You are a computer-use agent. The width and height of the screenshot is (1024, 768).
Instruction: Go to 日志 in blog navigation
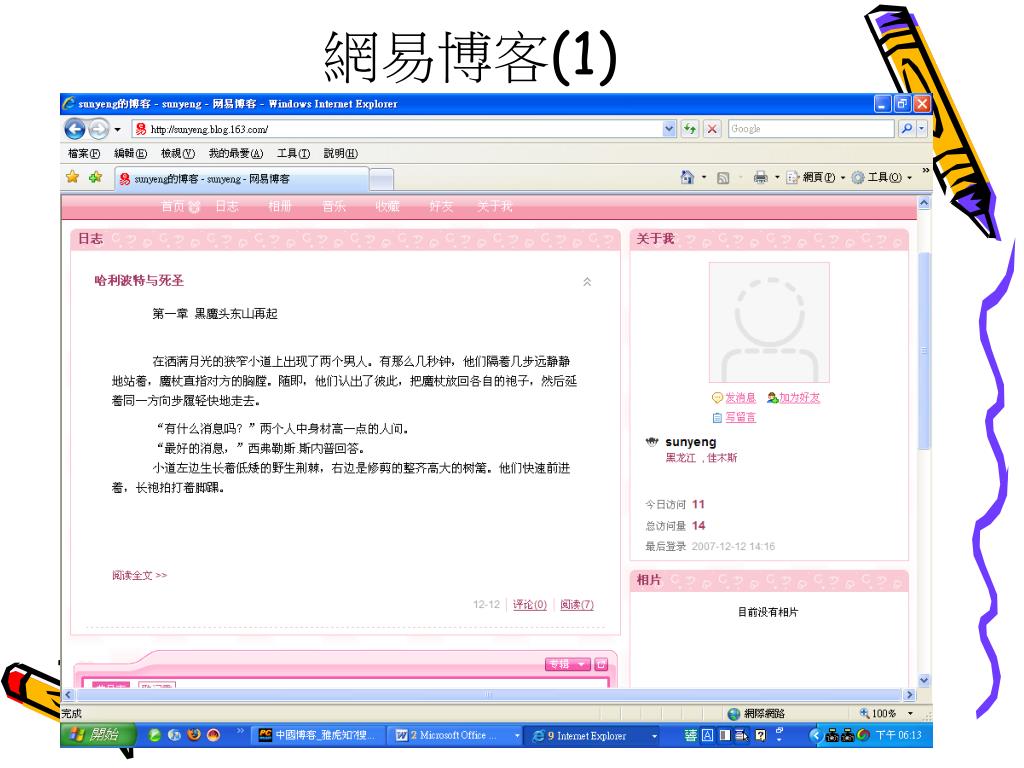(x=227, y=206)
